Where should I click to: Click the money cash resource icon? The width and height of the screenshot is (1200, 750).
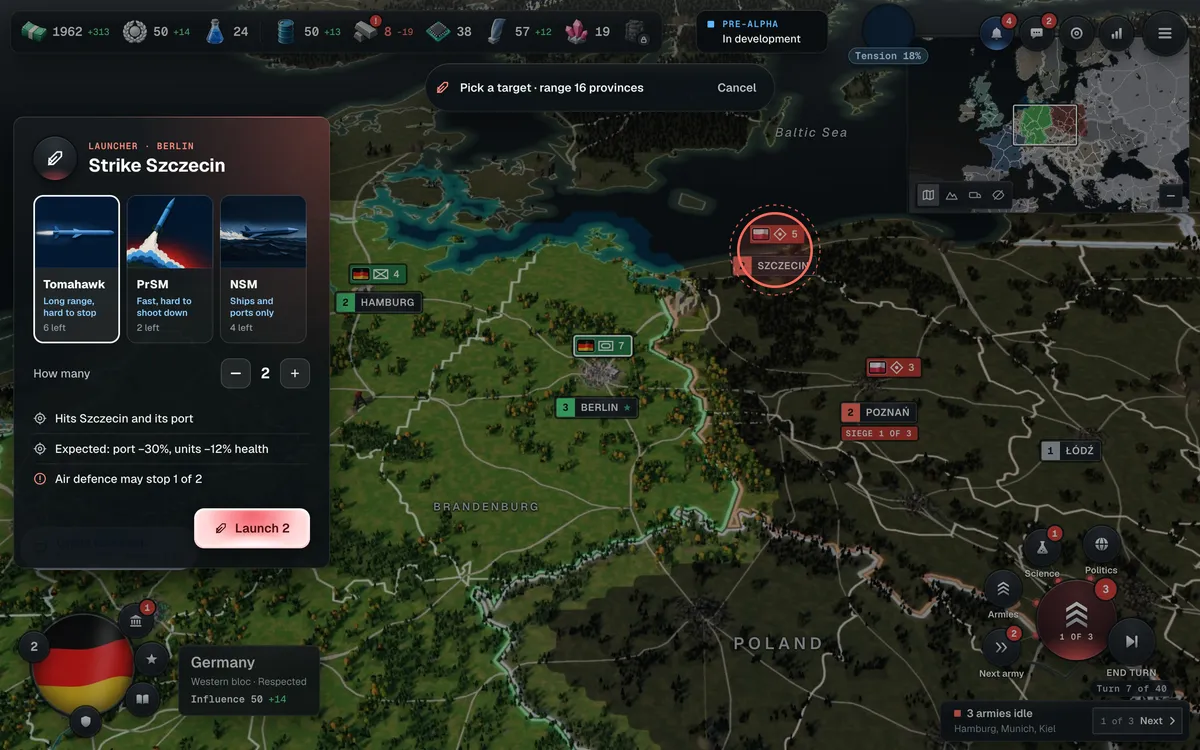pos(35,32)
